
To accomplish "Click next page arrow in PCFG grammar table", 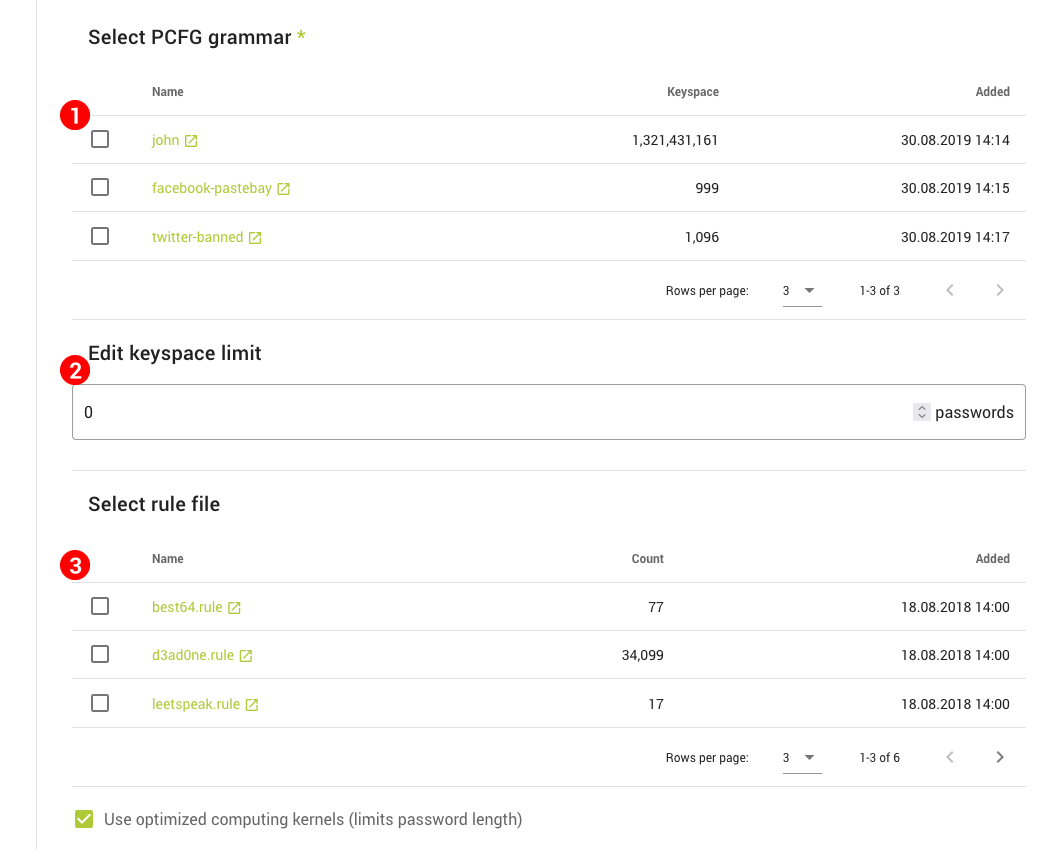I will [x=1000, y=290].
